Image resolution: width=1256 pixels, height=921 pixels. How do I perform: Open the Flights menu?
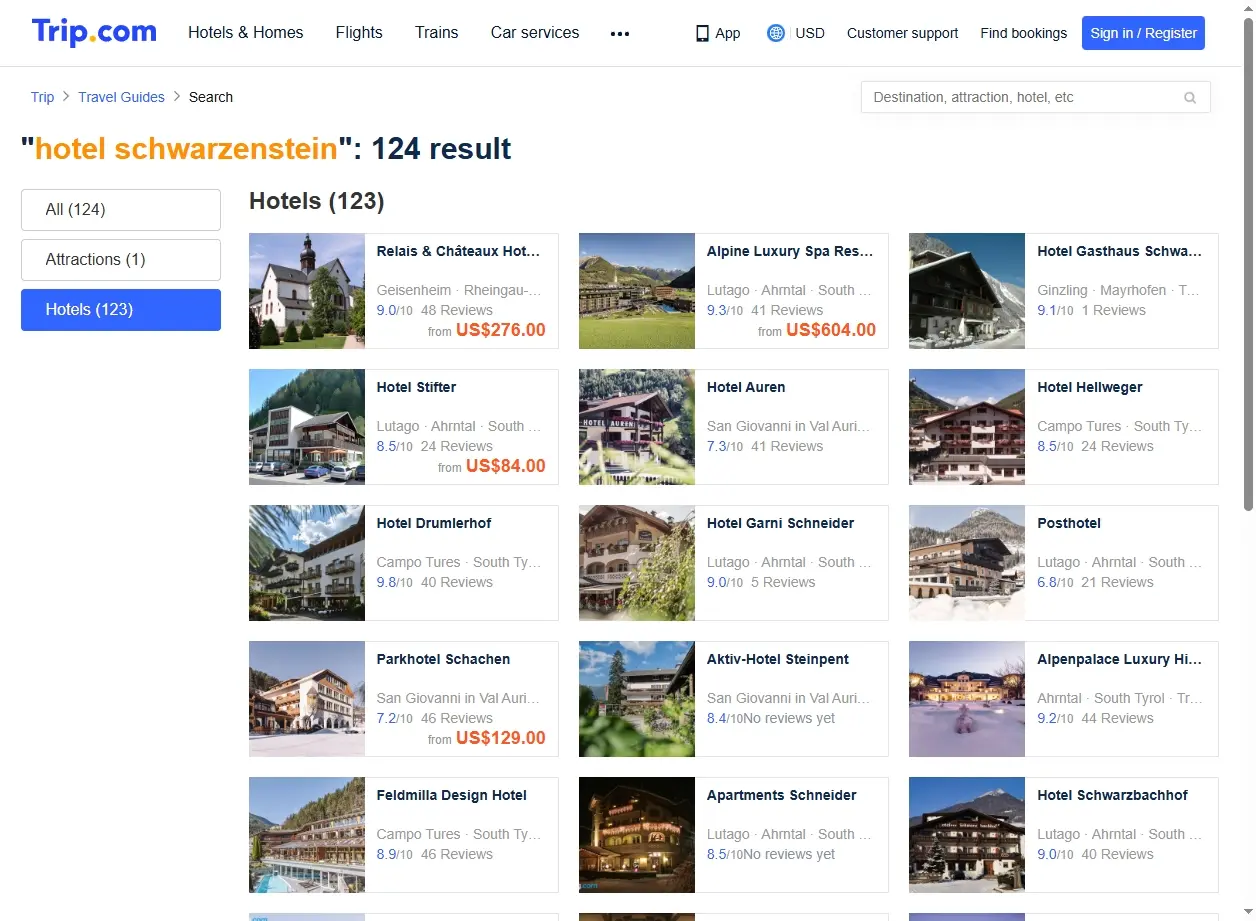(359, 32)
